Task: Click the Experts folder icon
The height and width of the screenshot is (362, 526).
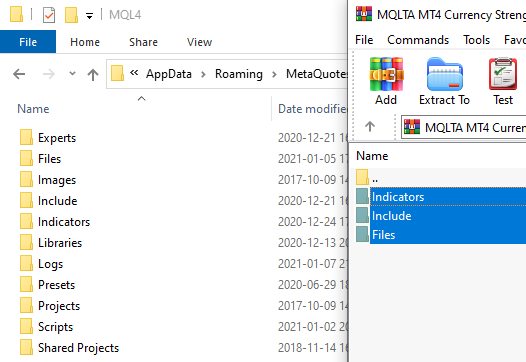Action: pyautogui.click(x=26, y=137)
